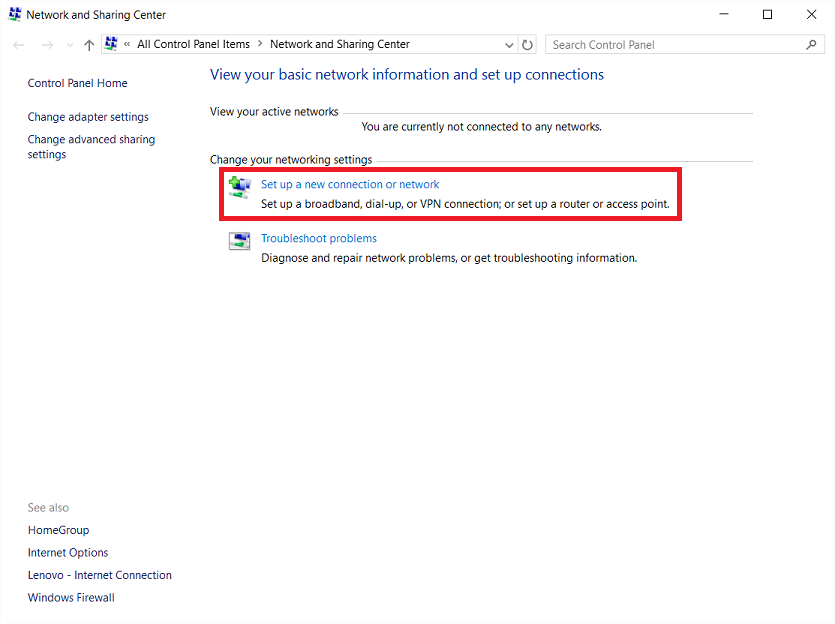Select Network and Sharing Center breadcrumb

click(339, 44)
